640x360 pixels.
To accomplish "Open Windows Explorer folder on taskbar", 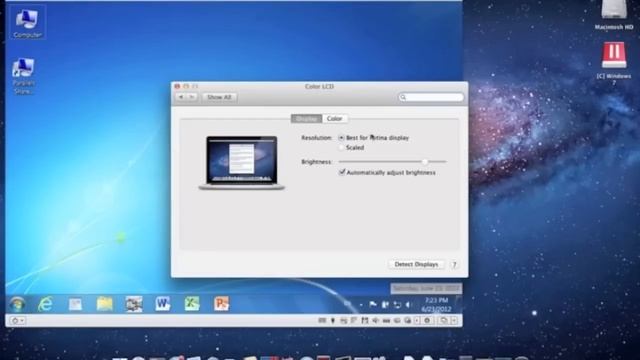I will tap(104, 304).
